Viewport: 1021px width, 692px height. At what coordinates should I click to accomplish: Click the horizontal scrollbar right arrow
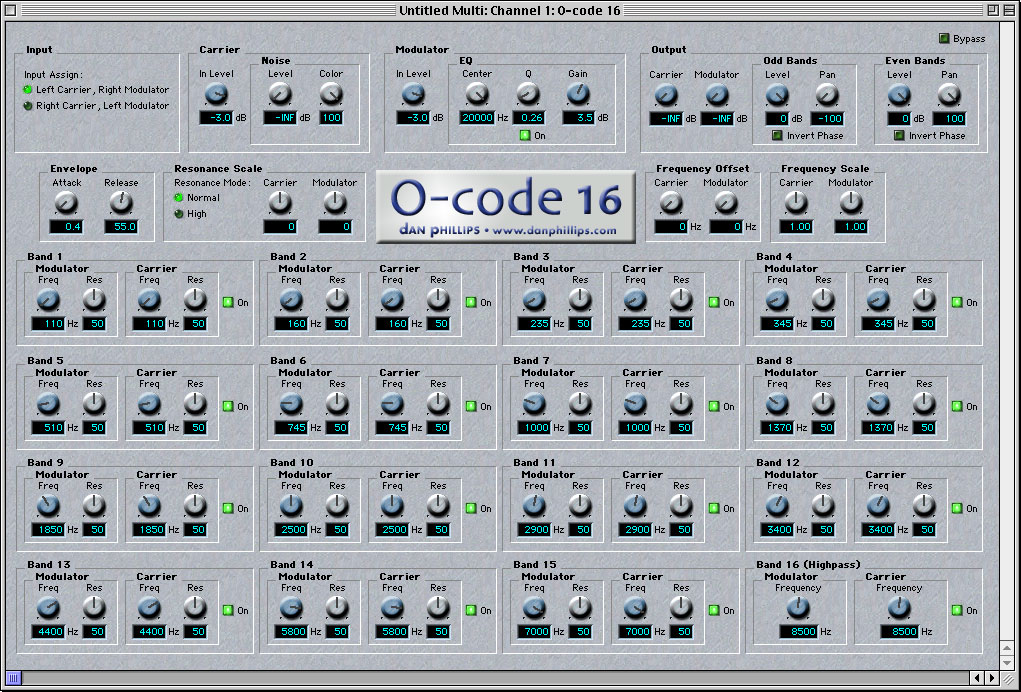tap(991, 678)
